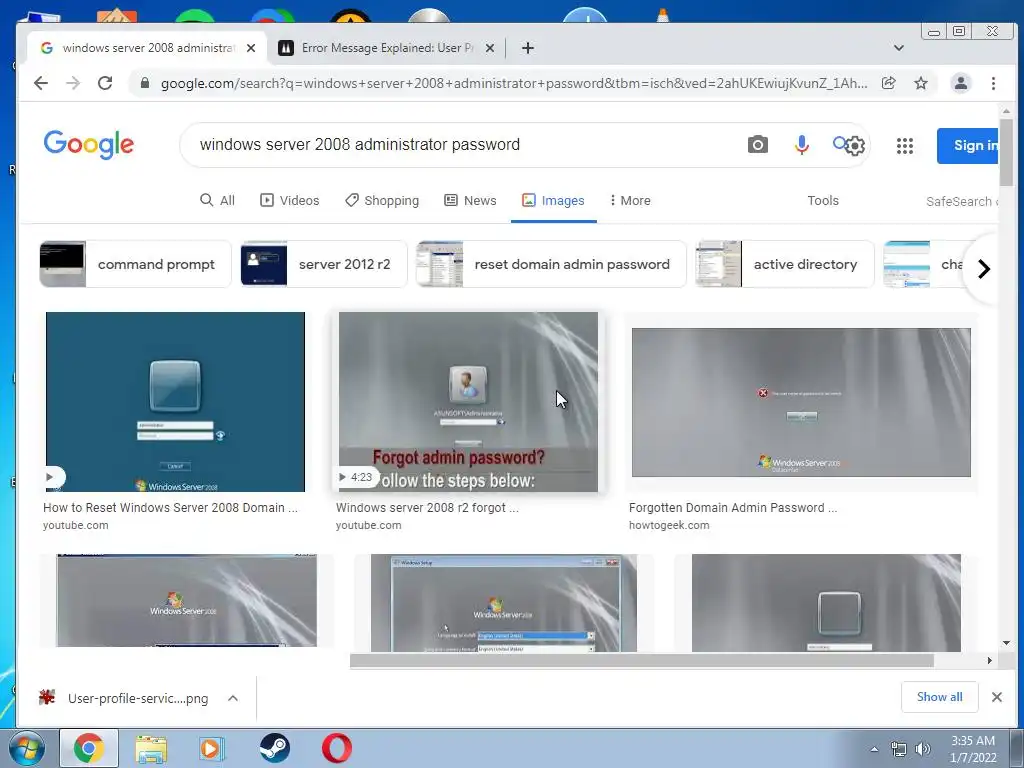The image size is (1024, 768).
Task: Switch to the All results tab
Action: [x=217, y=200]
